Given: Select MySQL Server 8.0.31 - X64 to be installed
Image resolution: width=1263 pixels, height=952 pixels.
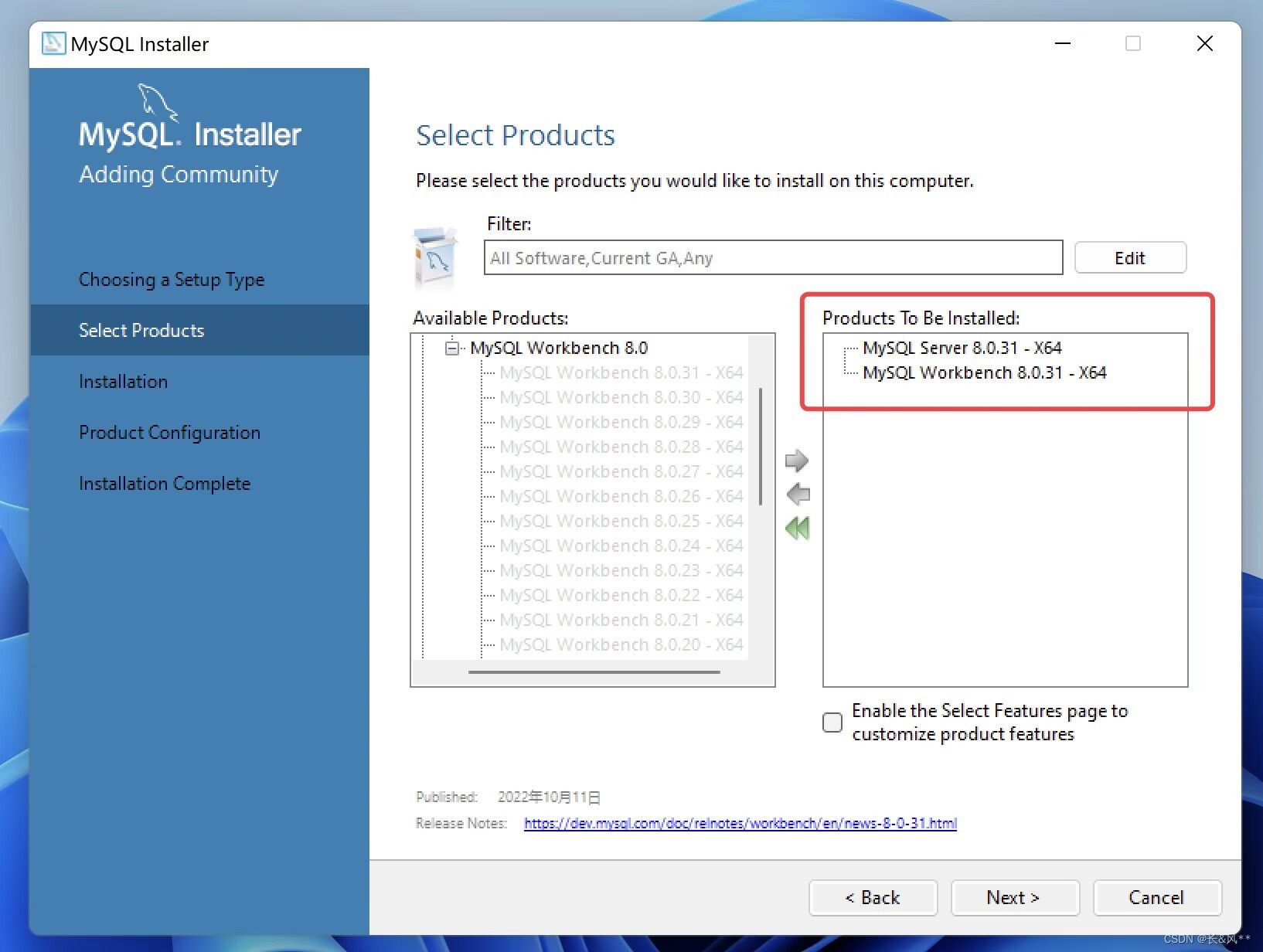Looking at the screenshot, I should (x=962, y=348).
